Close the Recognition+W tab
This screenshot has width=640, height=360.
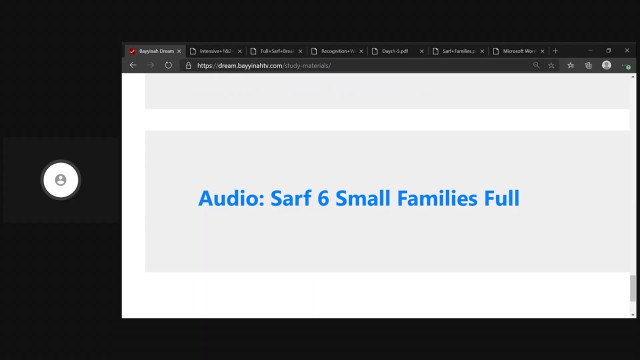point(361,51)
